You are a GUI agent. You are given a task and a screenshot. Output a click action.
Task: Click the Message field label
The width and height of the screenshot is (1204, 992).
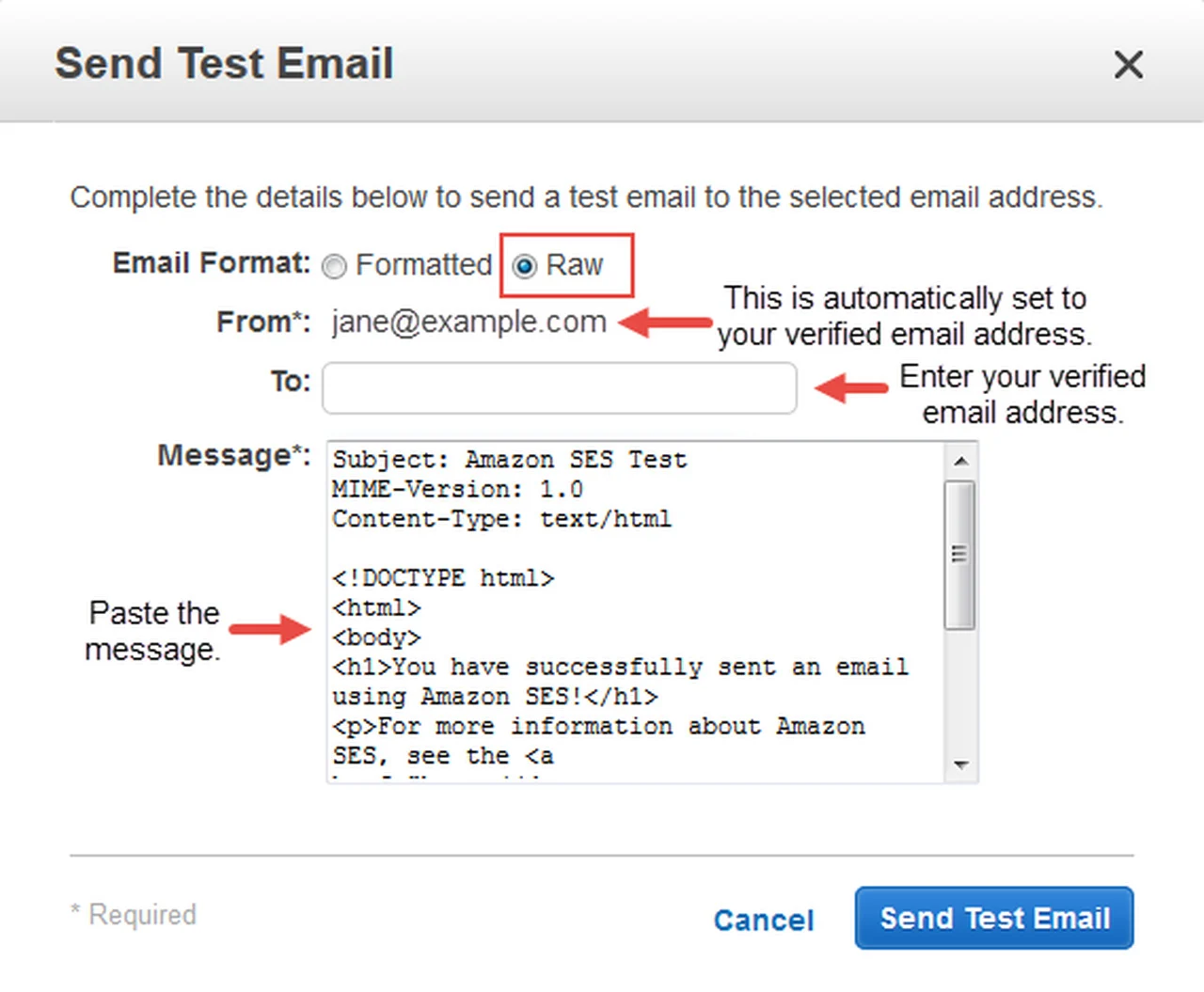pyautogui.click(x=233, y=456)
